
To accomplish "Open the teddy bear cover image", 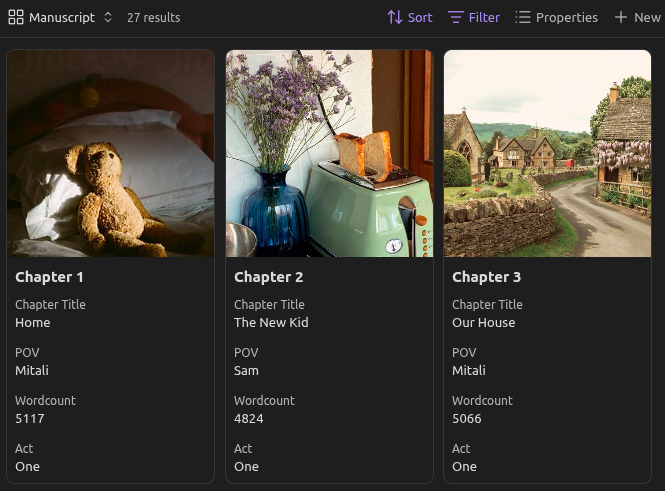I will (x=111, y=153).
